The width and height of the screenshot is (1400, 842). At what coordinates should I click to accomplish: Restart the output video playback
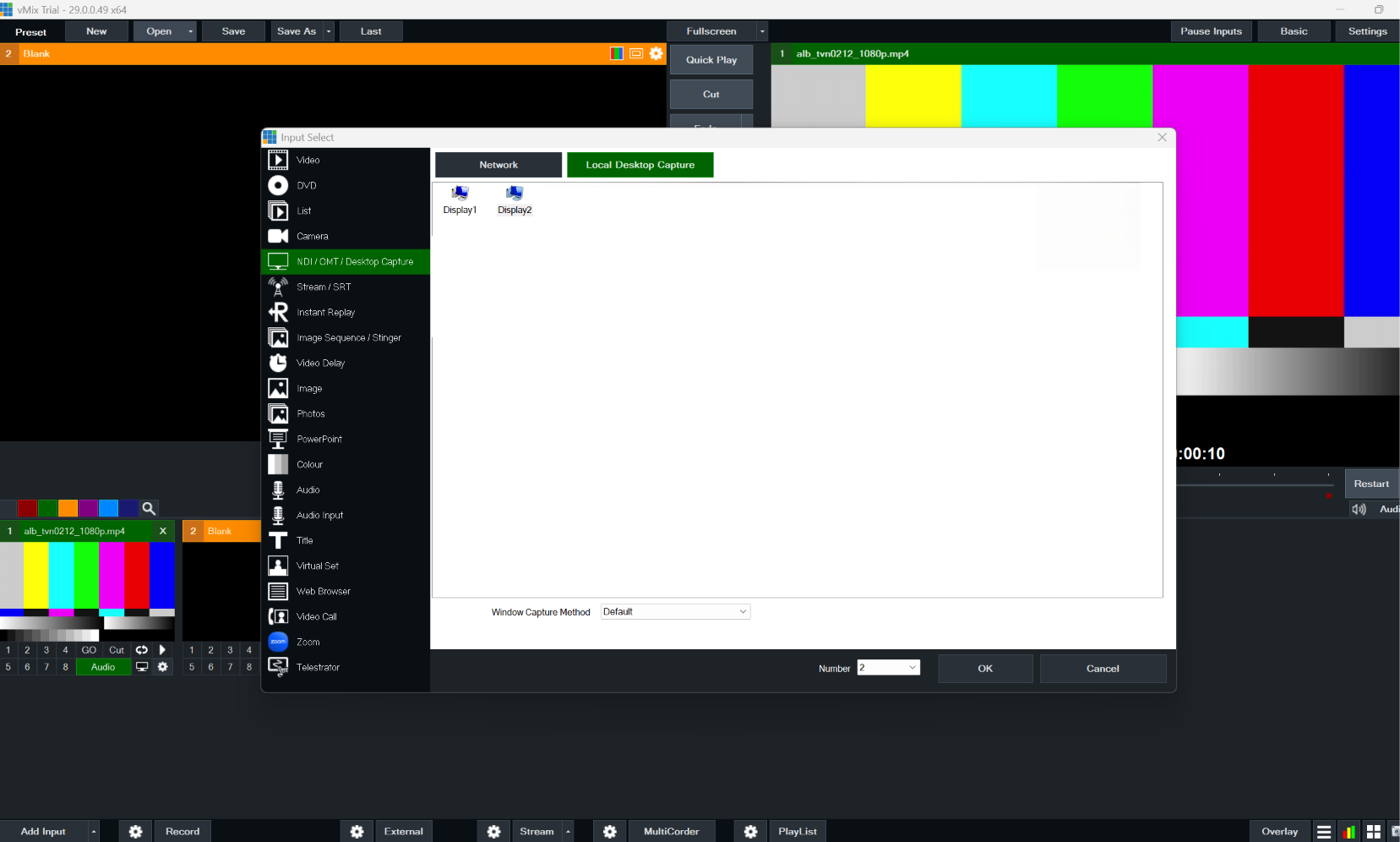tap(1370, 484)
